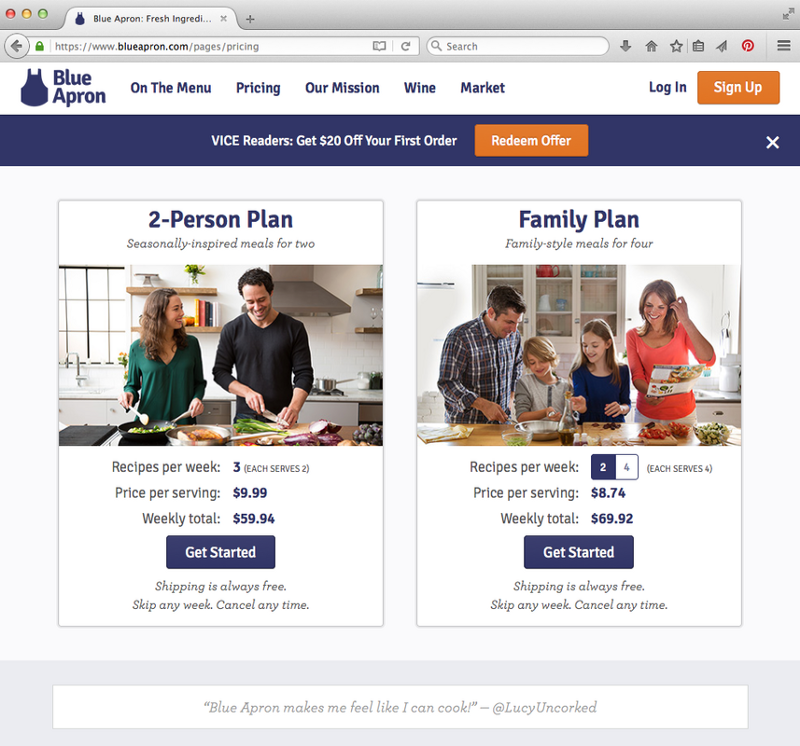Bookmark this page with the star icon
Viewport: 800px width, 746px height.
coord(676,46)
